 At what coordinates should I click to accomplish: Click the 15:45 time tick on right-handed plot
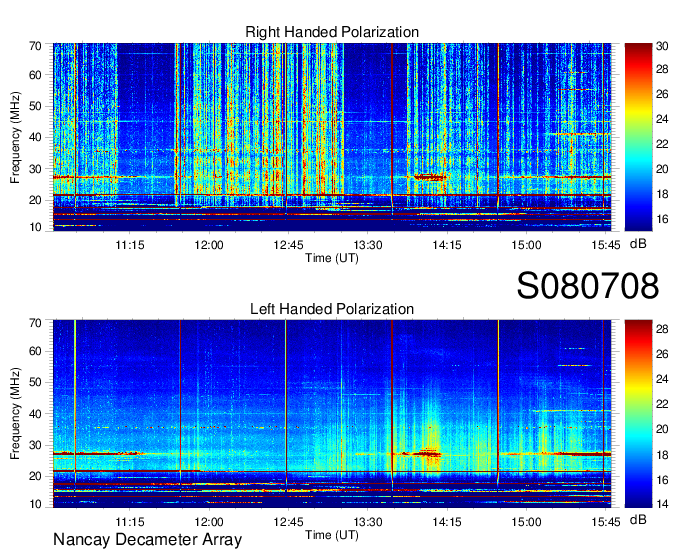pos(605,245)
